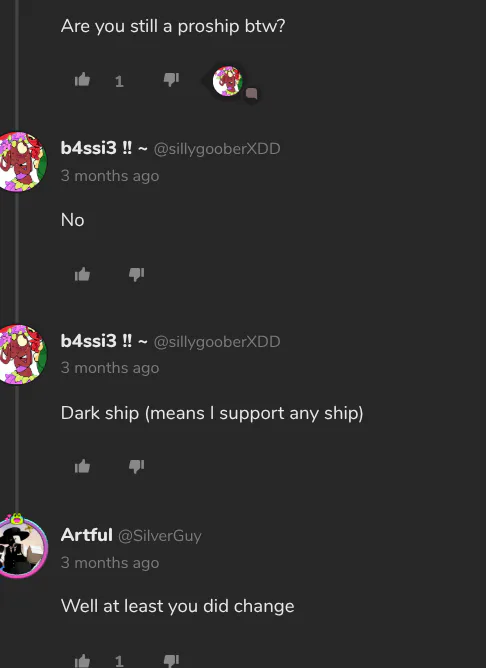Open the "3 months ago" timestamp under Artful

[110, 563]
